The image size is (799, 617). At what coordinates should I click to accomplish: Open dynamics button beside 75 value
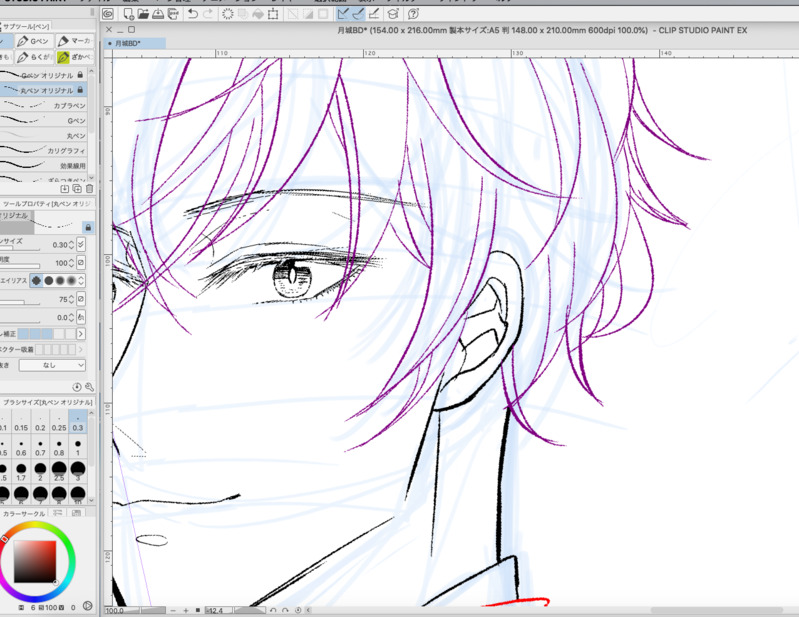click(81, 299)
